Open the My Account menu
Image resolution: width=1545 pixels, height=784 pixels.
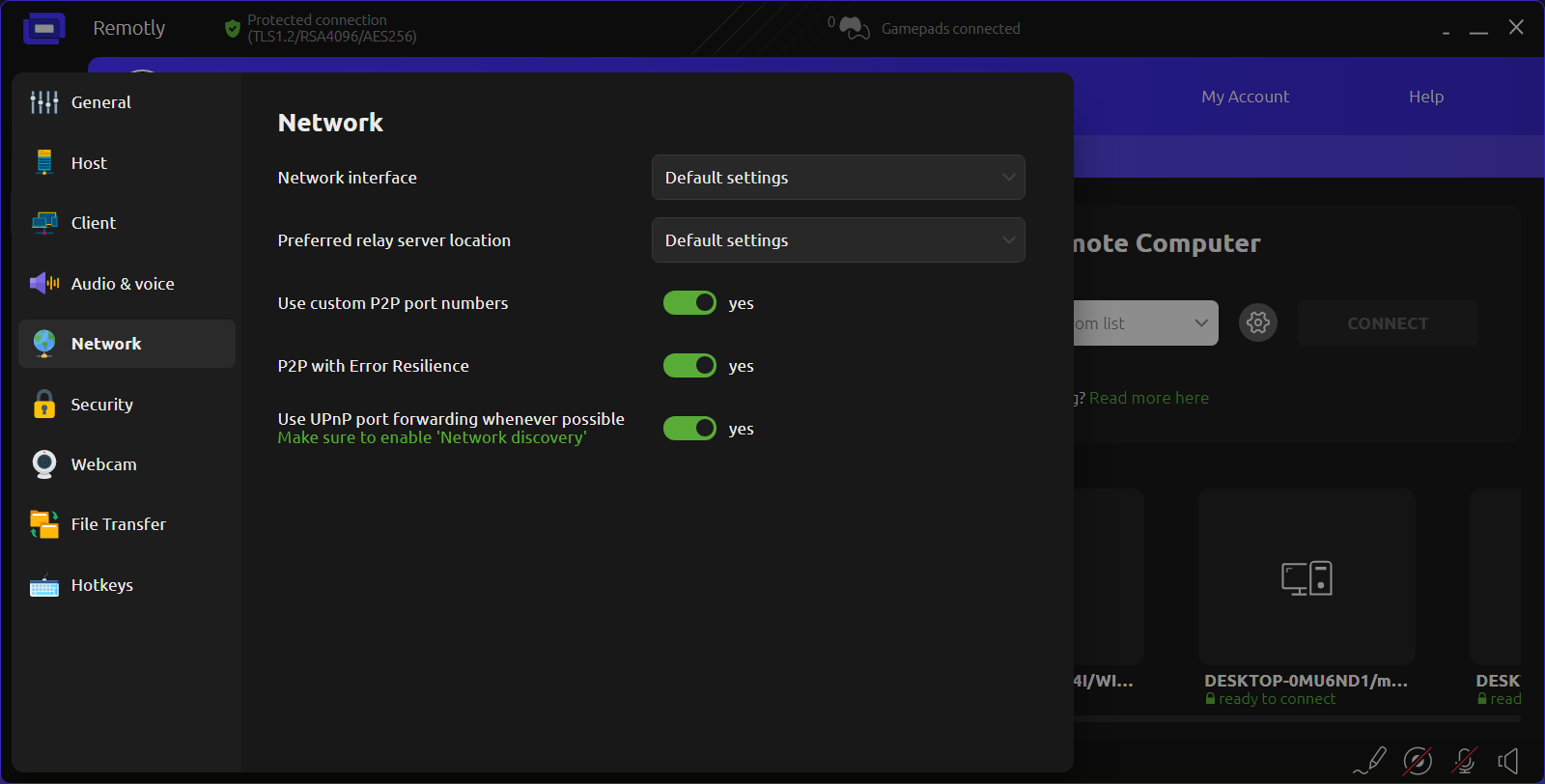click(1245, 97)
